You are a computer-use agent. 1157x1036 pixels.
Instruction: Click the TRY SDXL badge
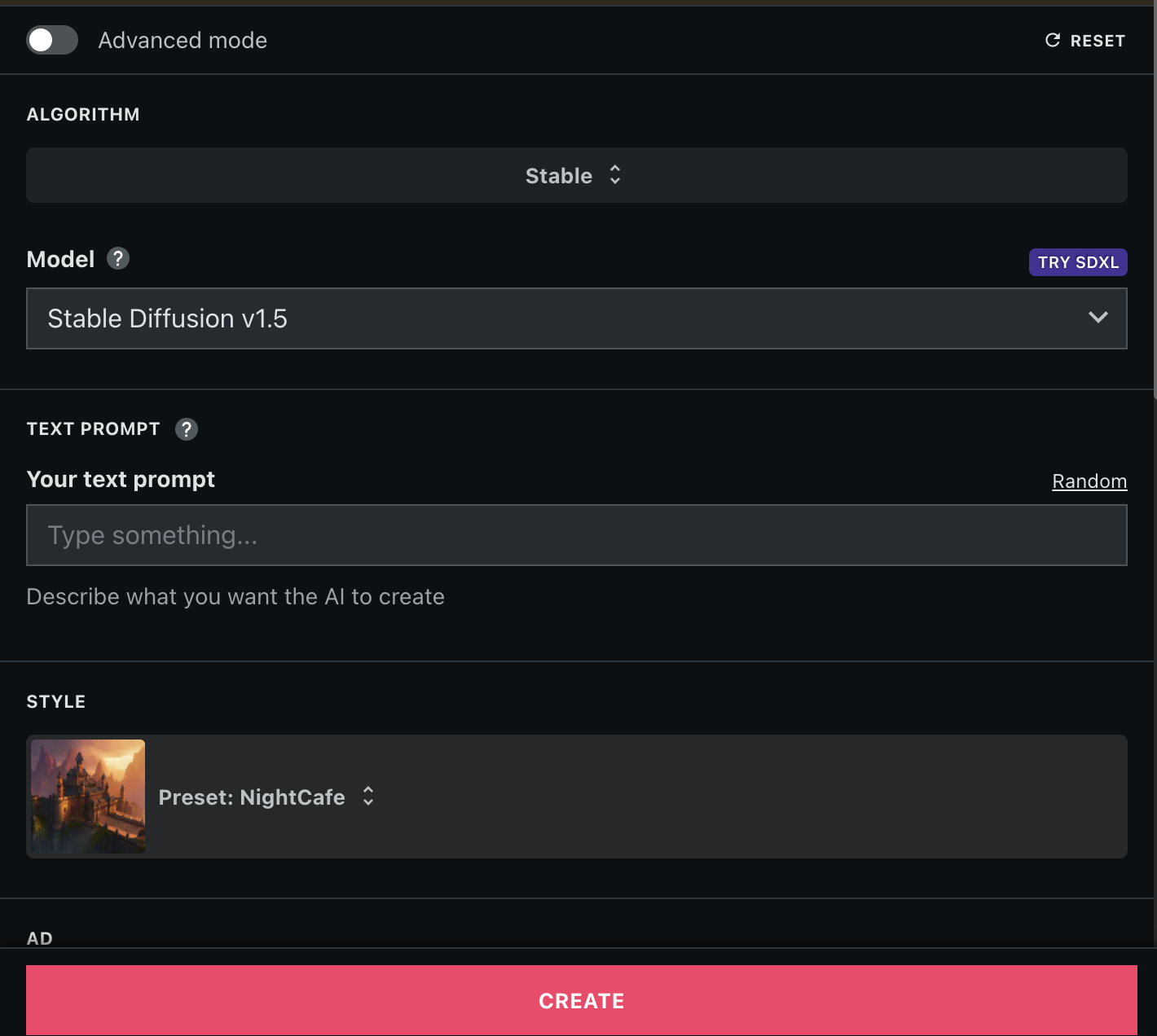[1077, 262]
